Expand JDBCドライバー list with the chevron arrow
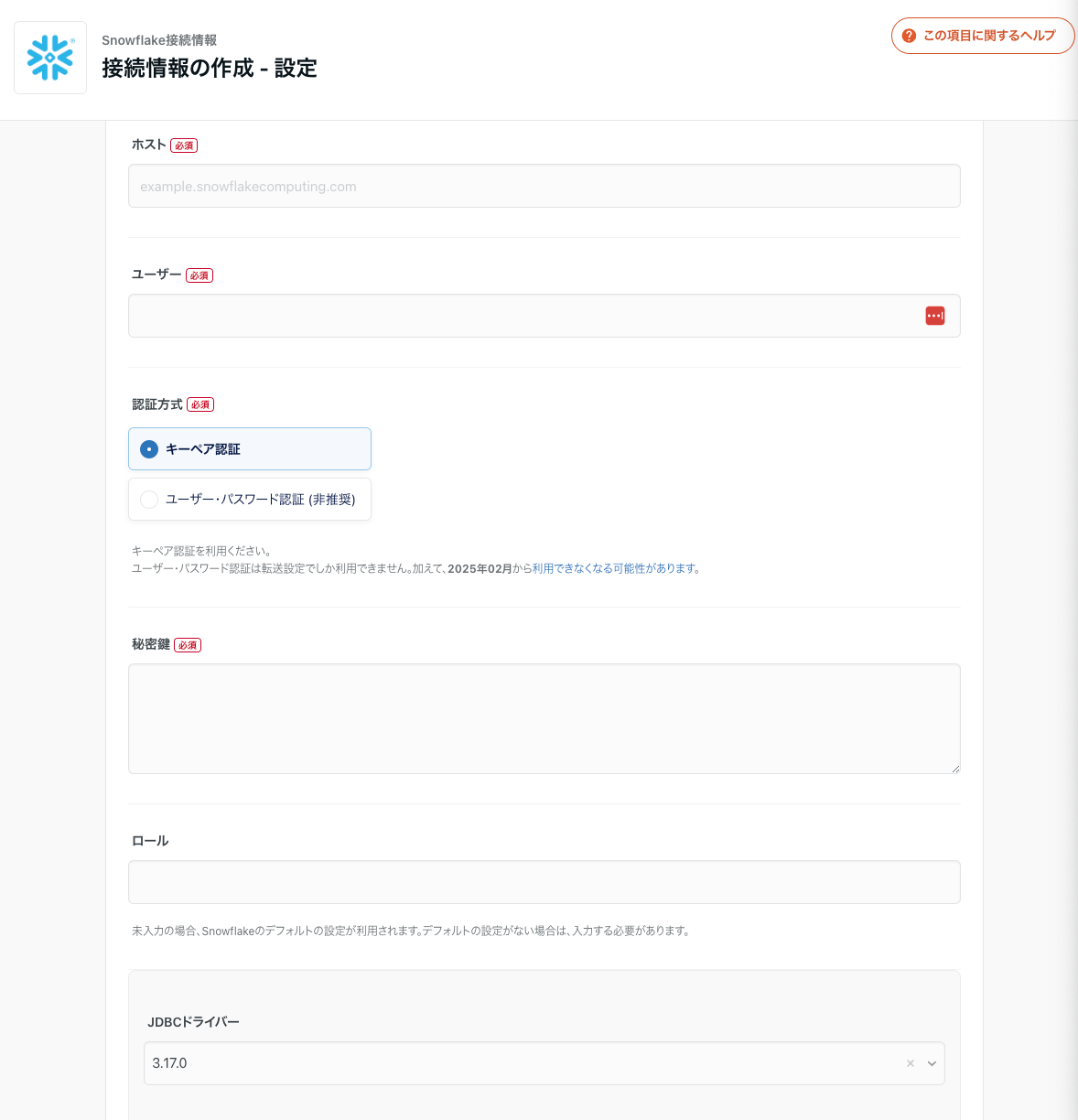Screen dimensions: 1078x1120 932,1063
